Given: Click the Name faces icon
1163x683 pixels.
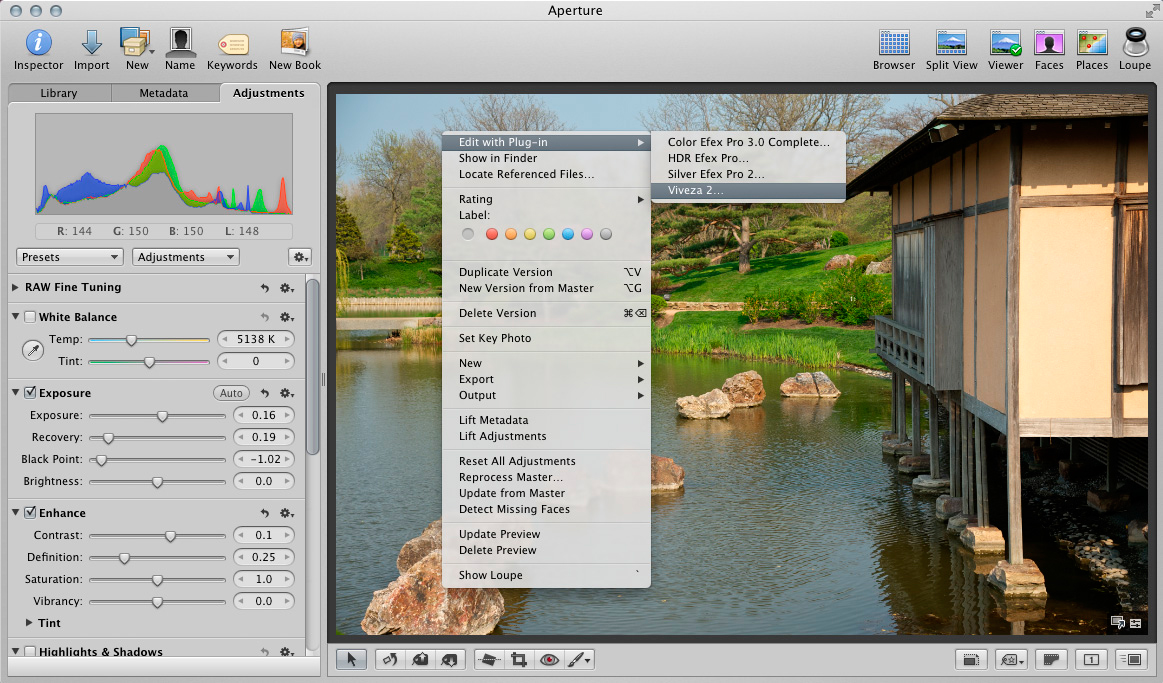Looking at the screenshot, I should click(180, 42).
